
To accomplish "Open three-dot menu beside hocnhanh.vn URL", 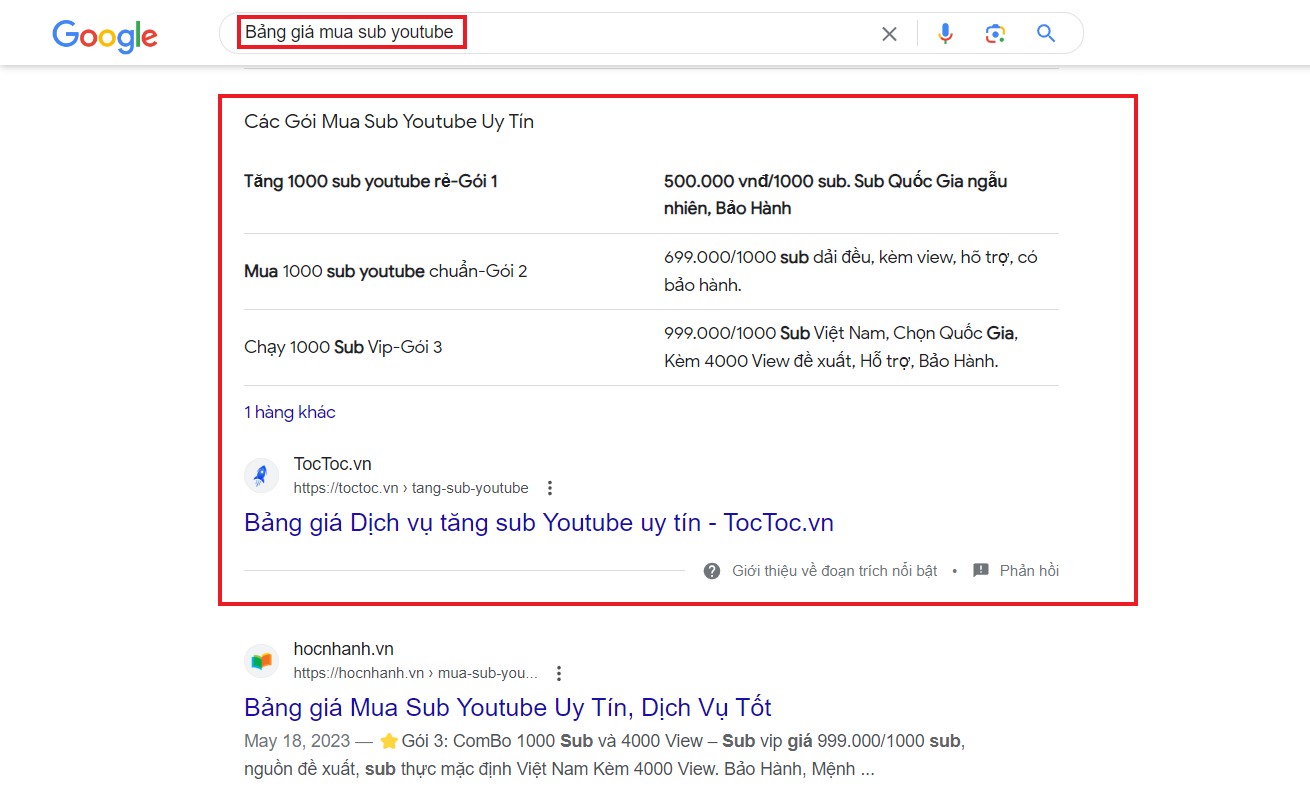I will [559, 673].
